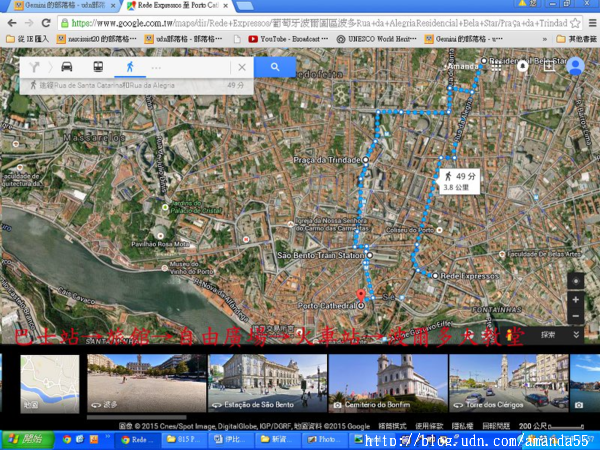The image size is (600, 450).
Task: Reload the page with refresh icon
Action: click(x=46, y=23)
